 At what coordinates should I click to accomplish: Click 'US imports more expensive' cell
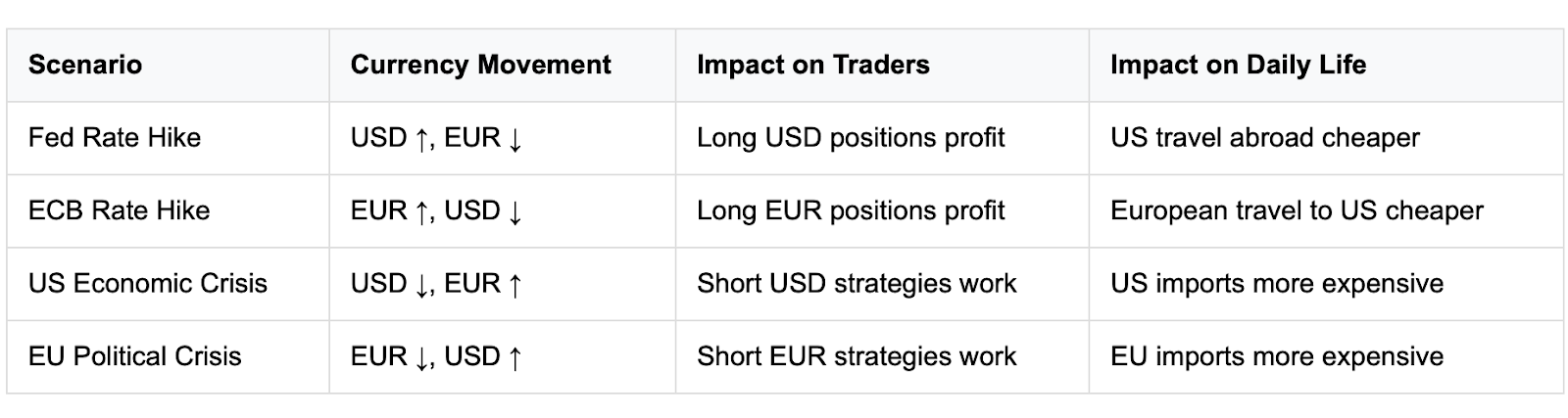(1326, 284)
